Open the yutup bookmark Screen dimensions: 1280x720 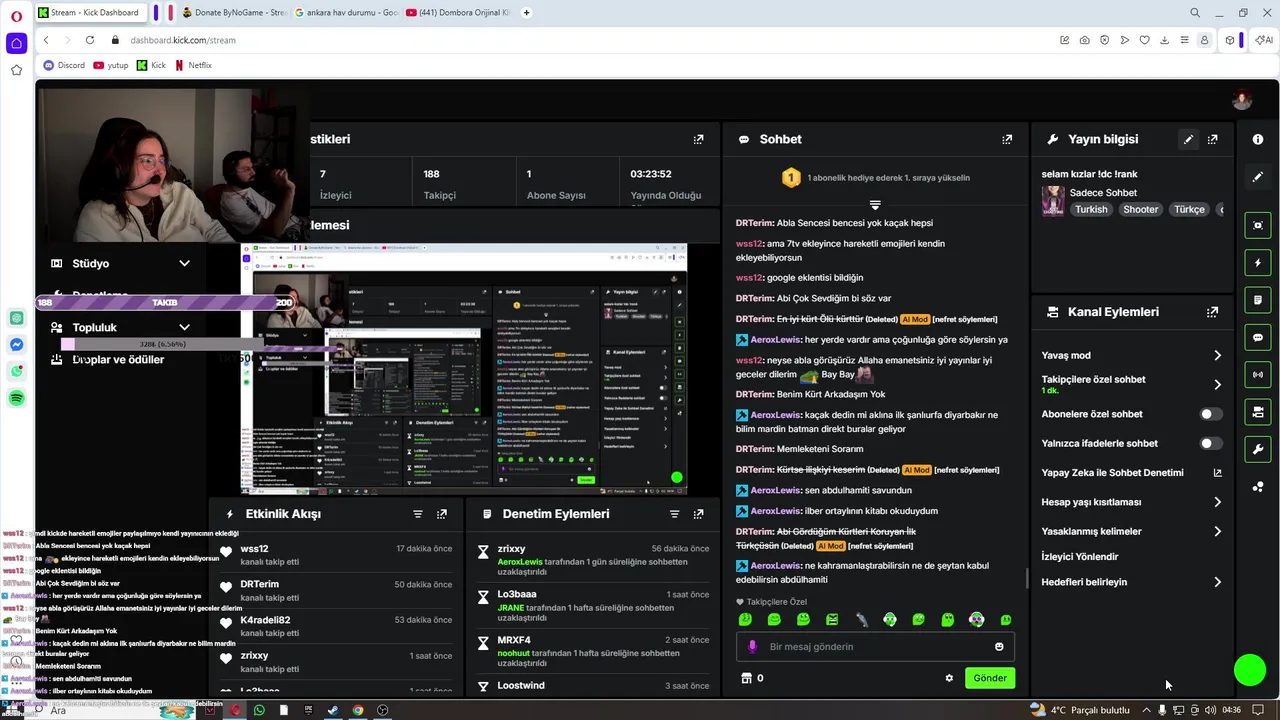(x=111, y=65)
